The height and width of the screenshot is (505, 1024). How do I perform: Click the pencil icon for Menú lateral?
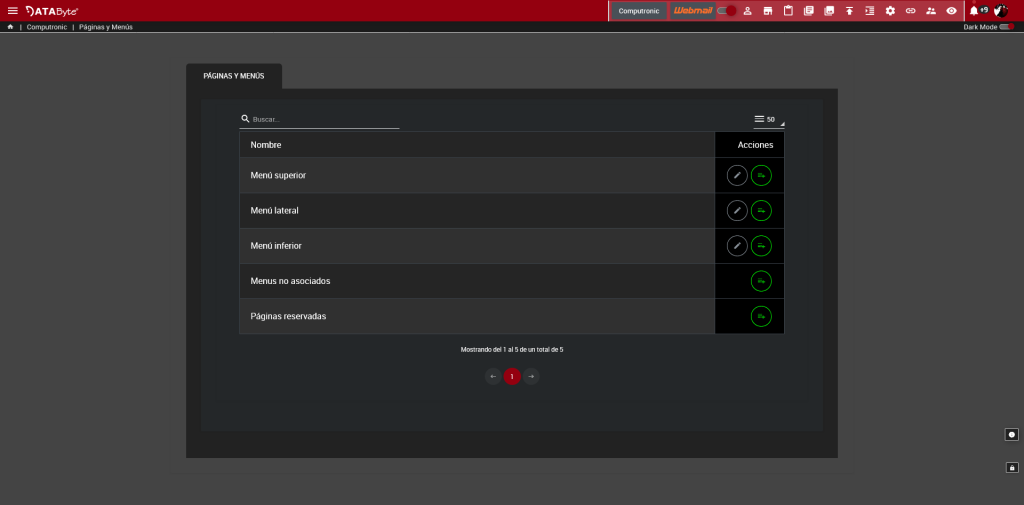(737, 211)
